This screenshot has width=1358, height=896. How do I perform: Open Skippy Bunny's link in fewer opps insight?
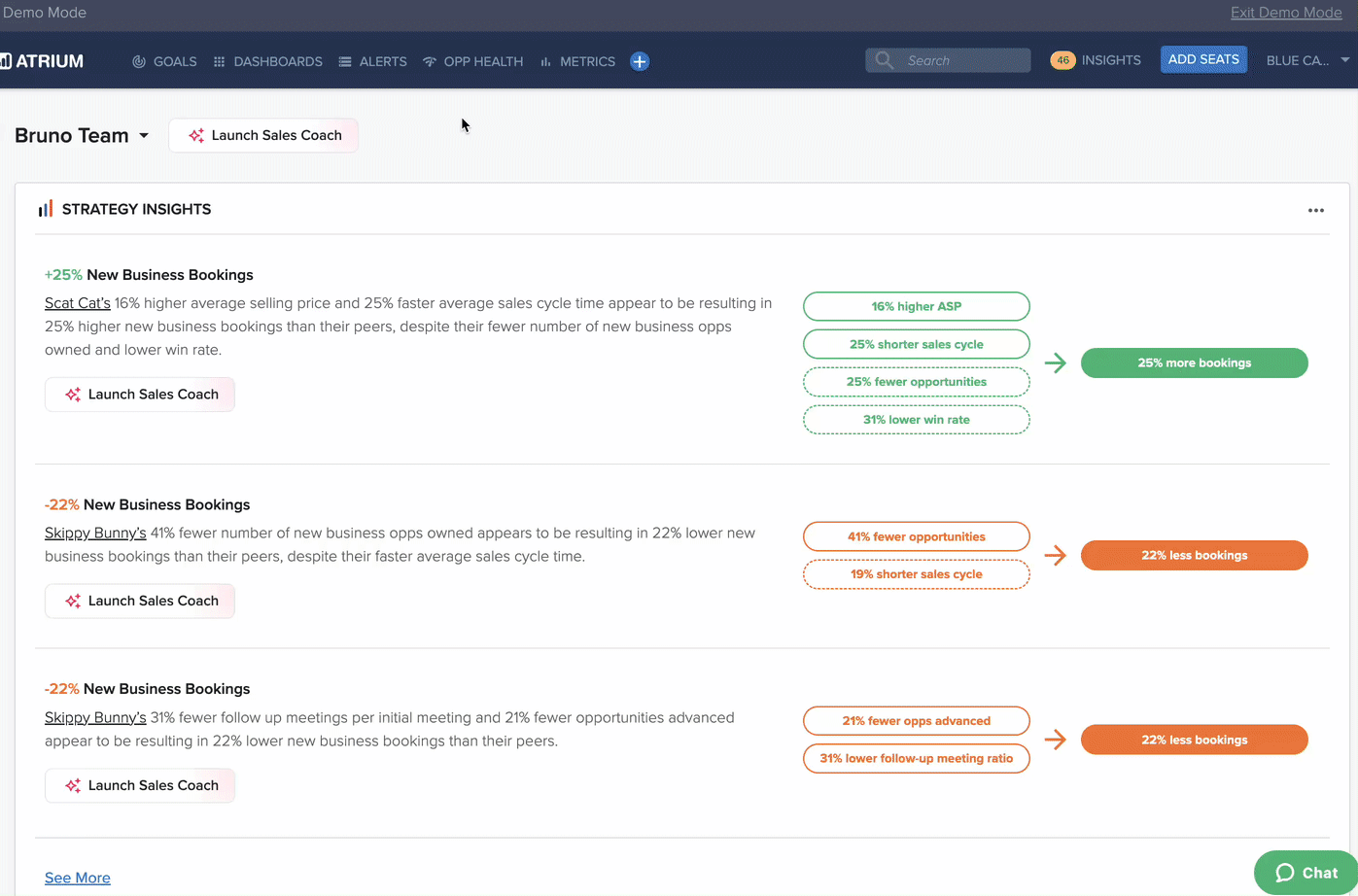(95, 533)
